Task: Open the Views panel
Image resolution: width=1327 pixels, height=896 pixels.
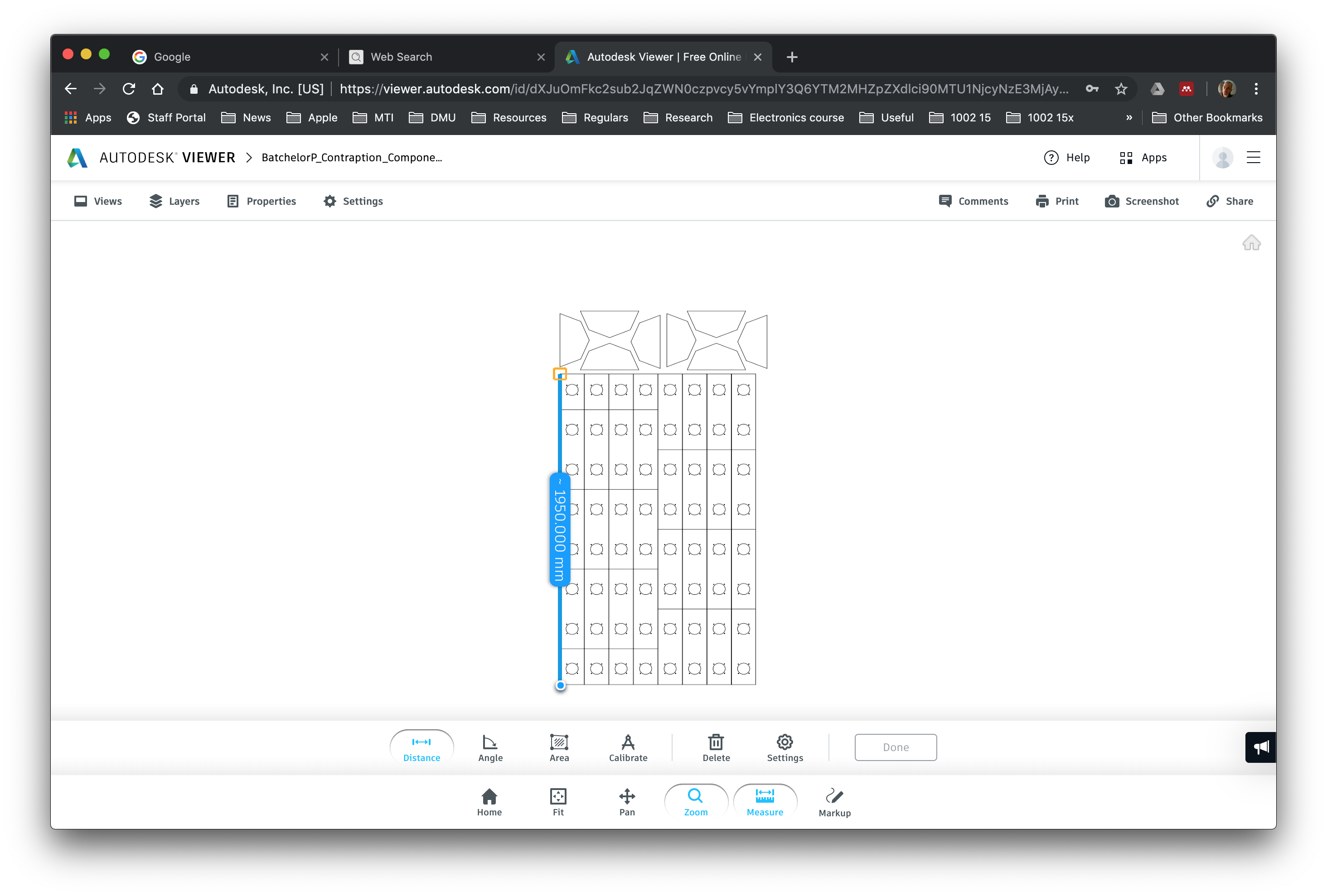Action: pyautogui.click(x=98, y=201)
